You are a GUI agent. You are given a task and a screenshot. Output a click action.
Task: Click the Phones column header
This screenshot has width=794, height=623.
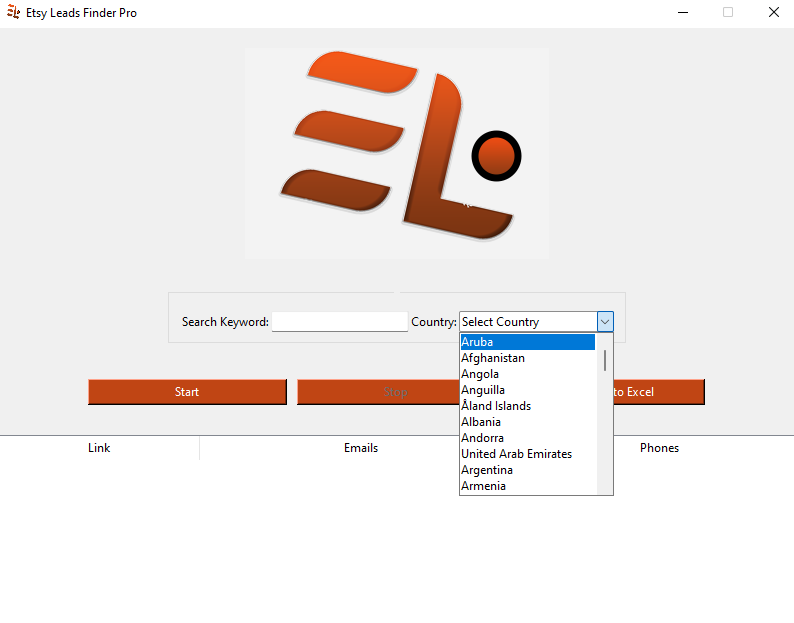(x=659, y=448)
